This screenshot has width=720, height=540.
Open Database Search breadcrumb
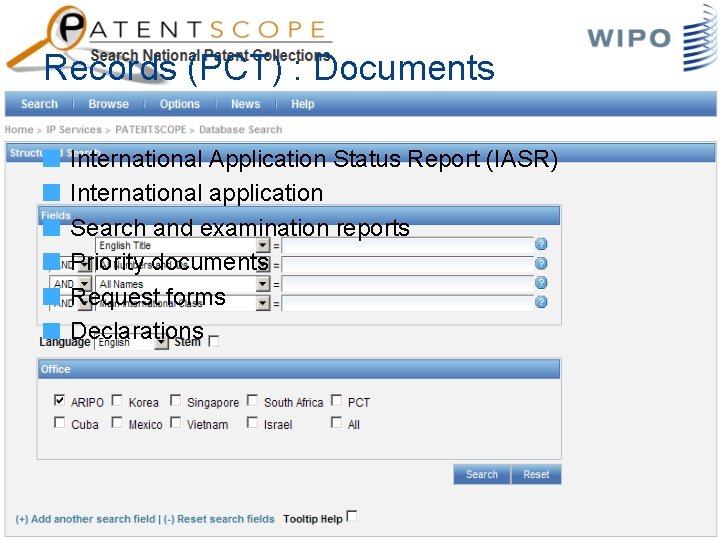[x=241, y=130]
